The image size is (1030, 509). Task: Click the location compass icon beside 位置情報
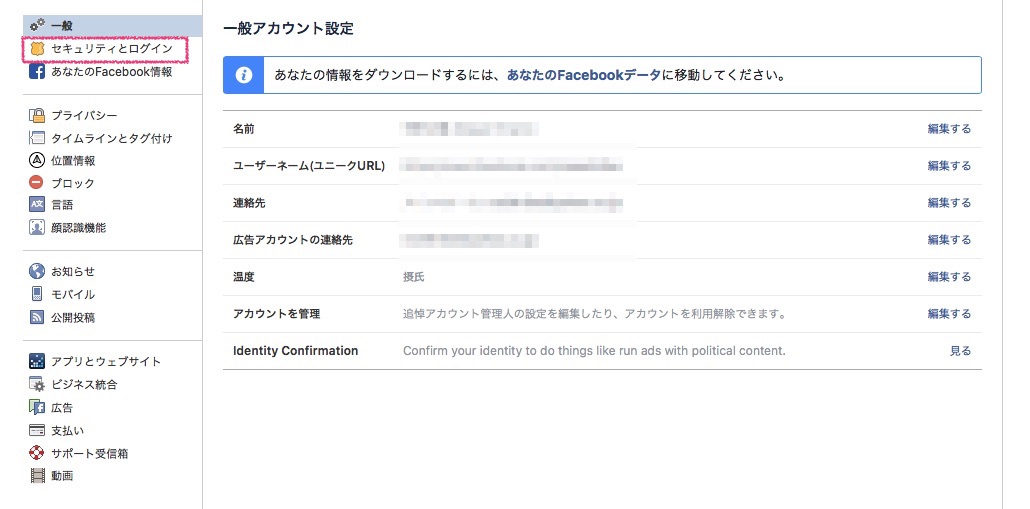tap(37, 160)
